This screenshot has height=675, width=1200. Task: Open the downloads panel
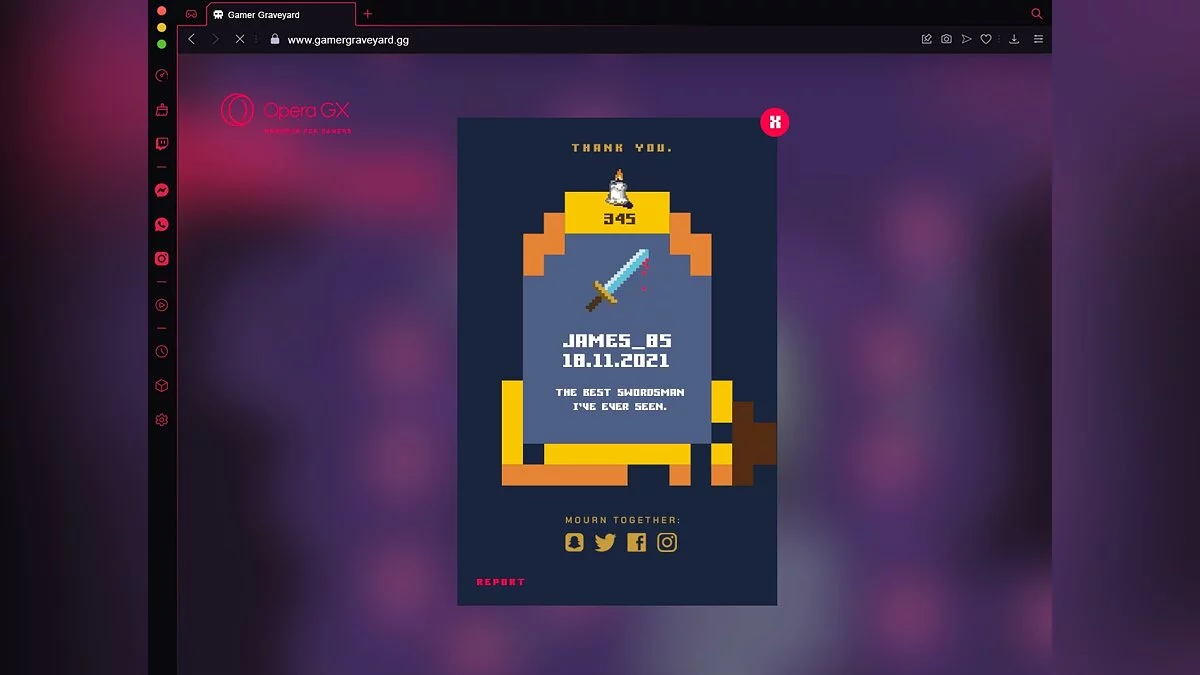[1014, 39]
